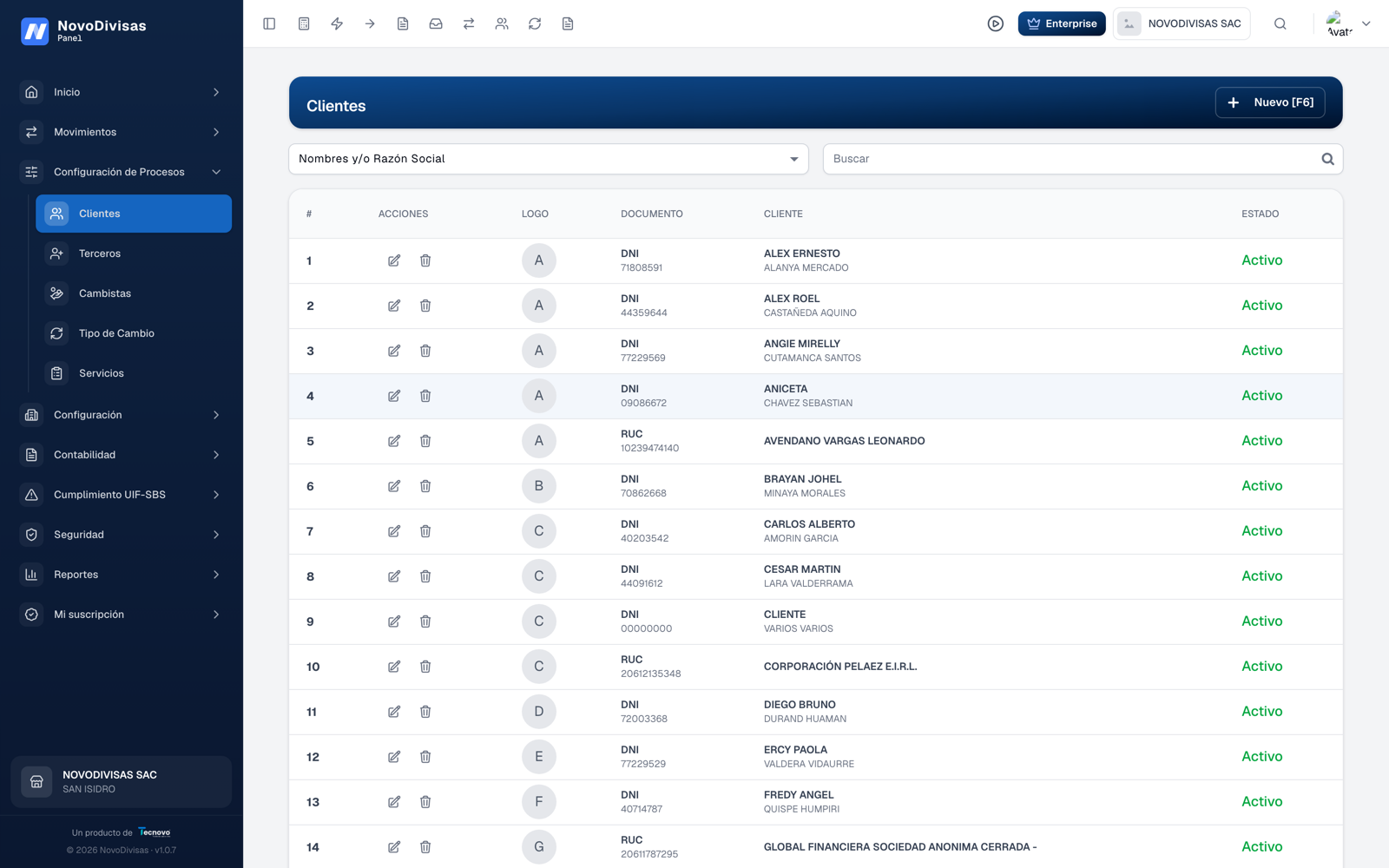Image resolution: width=1389 pixels, height=868 pixels.
Task: Delete client CARLOS ALBERTO row
Action: tap(425, 531)
